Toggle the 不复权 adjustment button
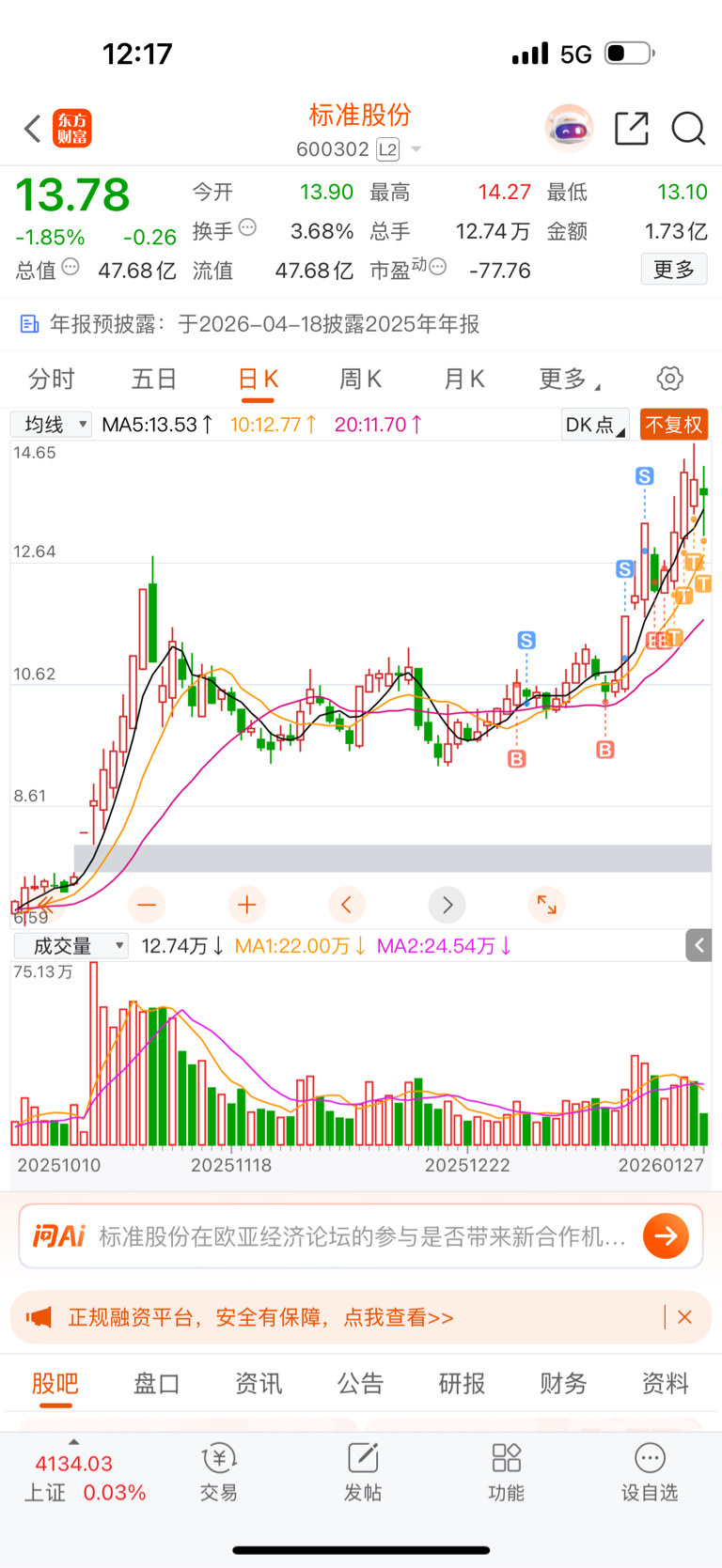Screen dimensions: 722x1568 pos(674,425)
